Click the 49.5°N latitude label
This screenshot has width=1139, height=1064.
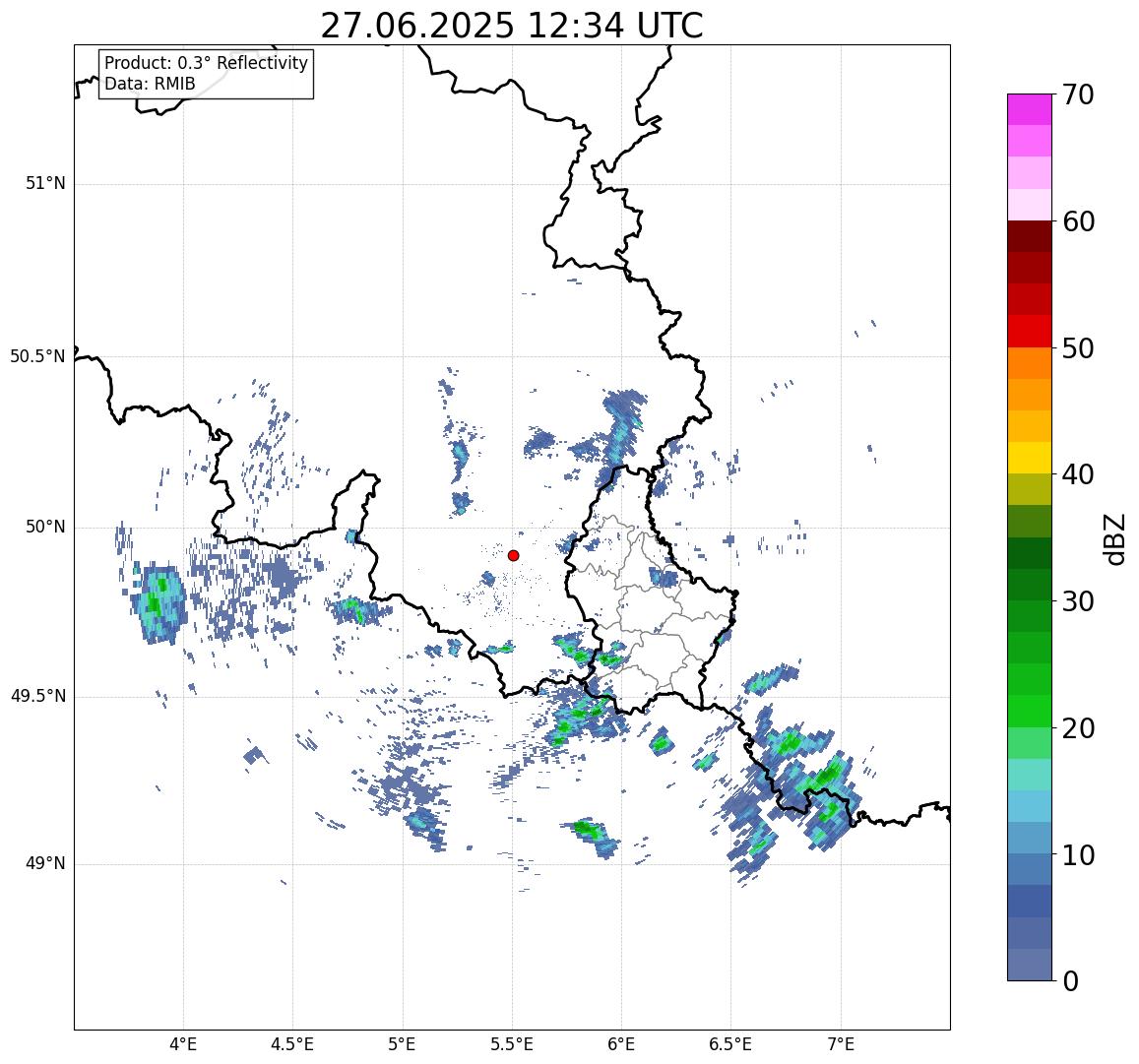[37, 697]
